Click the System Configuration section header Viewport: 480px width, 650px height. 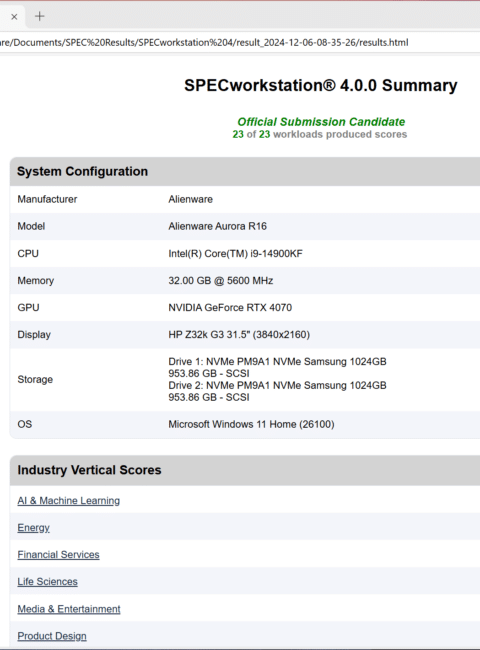tap(245, 171)
